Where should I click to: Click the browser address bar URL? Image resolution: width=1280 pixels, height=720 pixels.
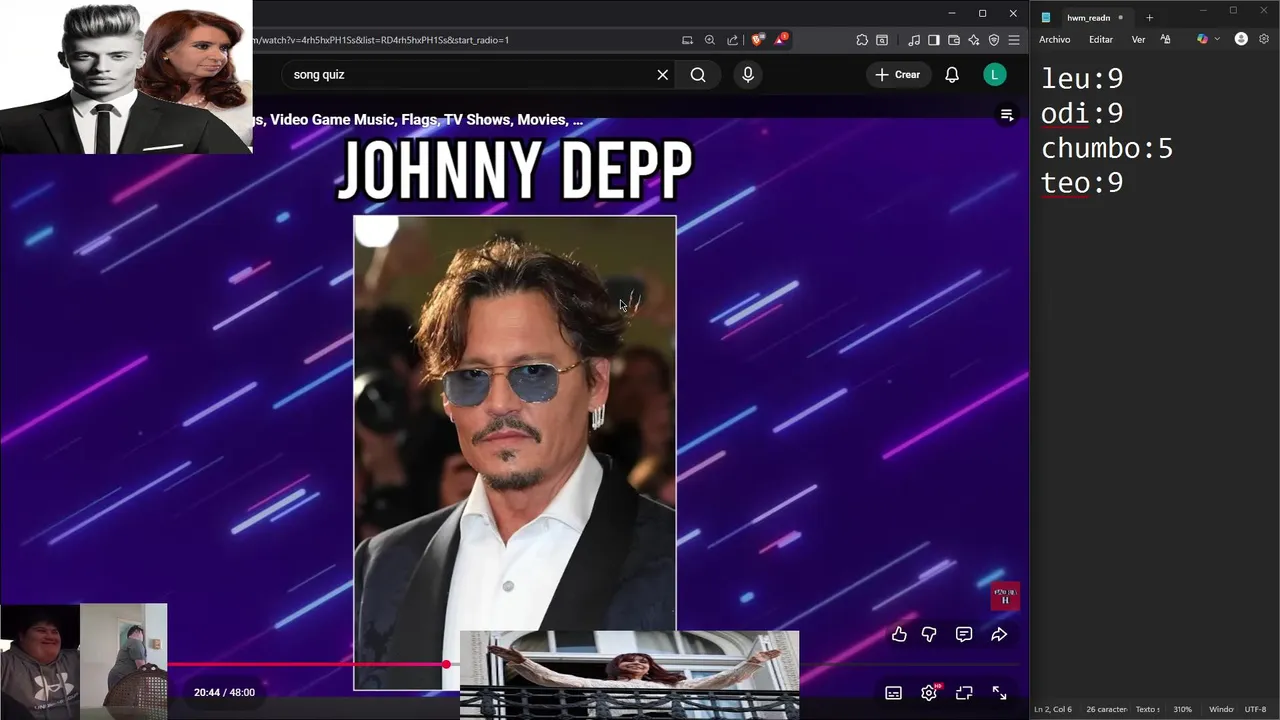click(381, 40)
